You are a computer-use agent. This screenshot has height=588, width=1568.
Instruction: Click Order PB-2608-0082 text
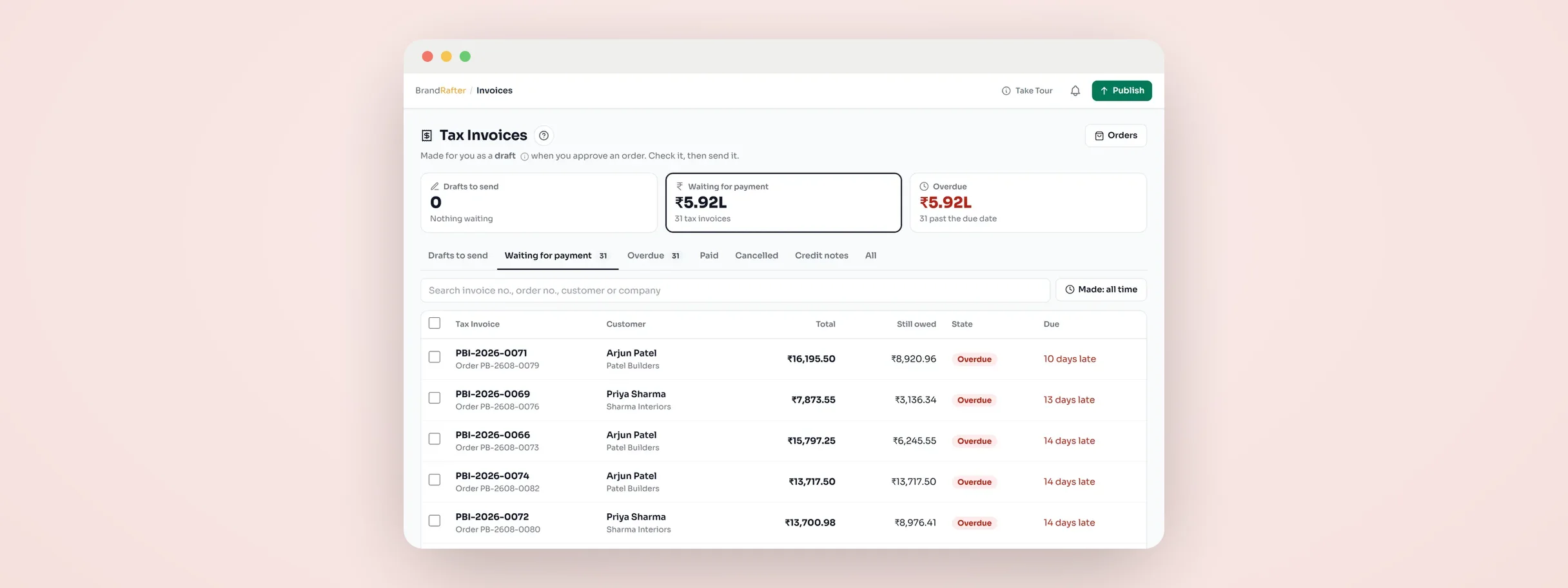coord(497,489)
